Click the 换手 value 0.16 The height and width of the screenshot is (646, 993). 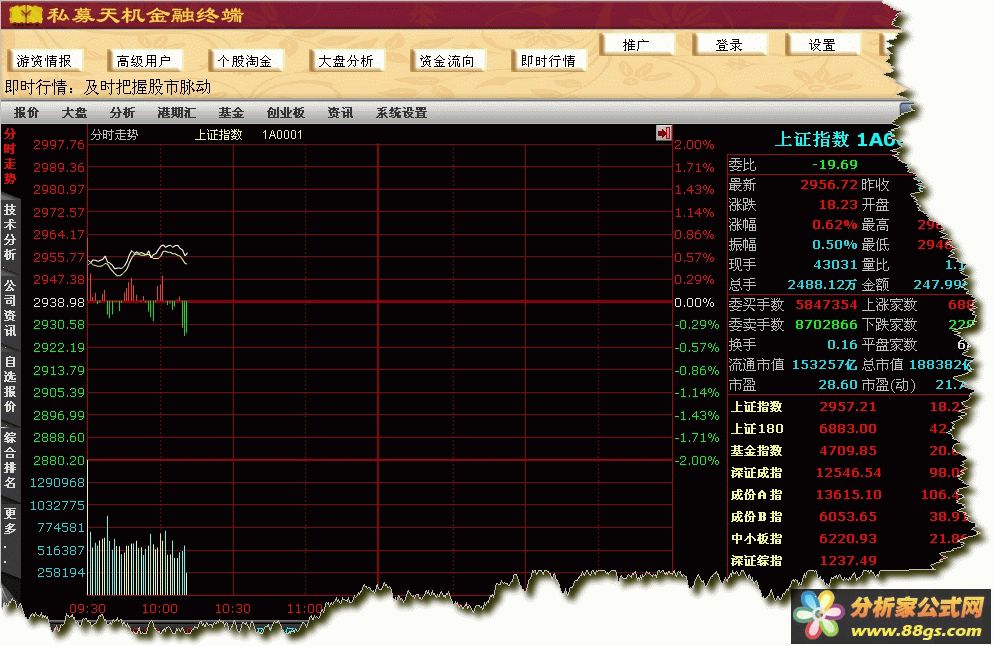(842, 345)
